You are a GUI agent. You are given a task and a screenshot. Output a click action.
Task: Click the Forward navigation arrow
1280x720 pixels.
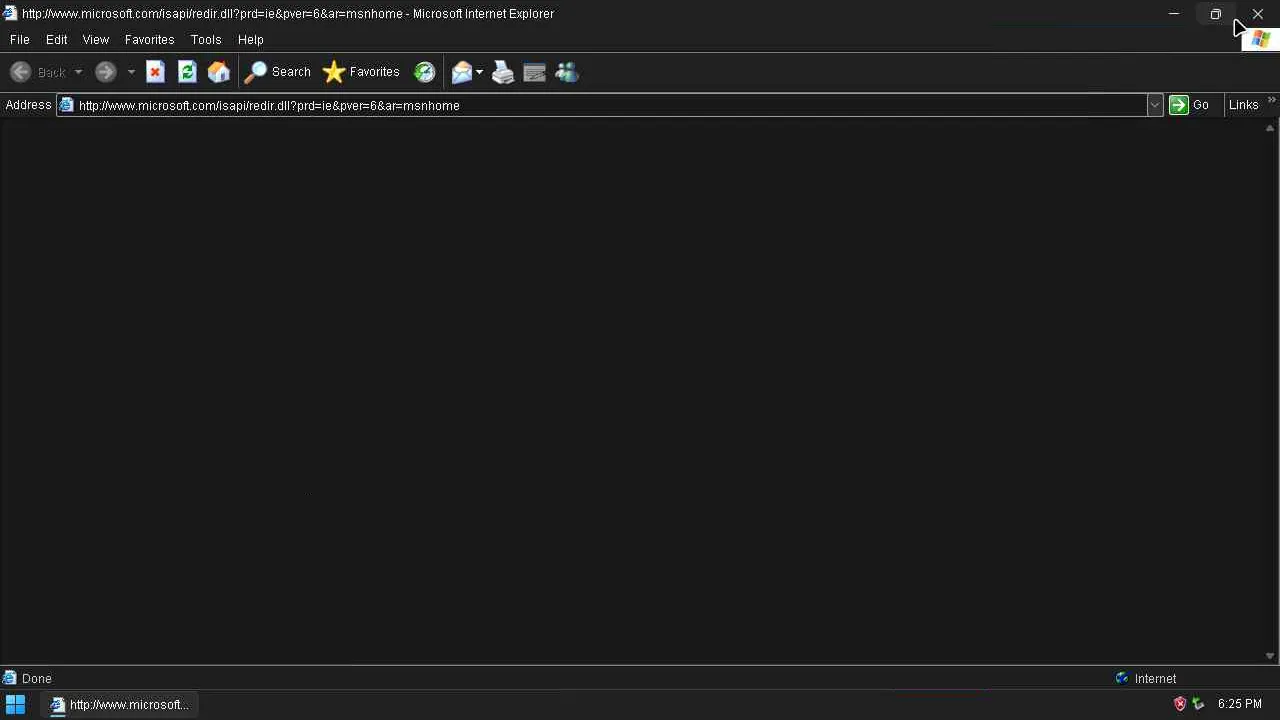[105, 72]
